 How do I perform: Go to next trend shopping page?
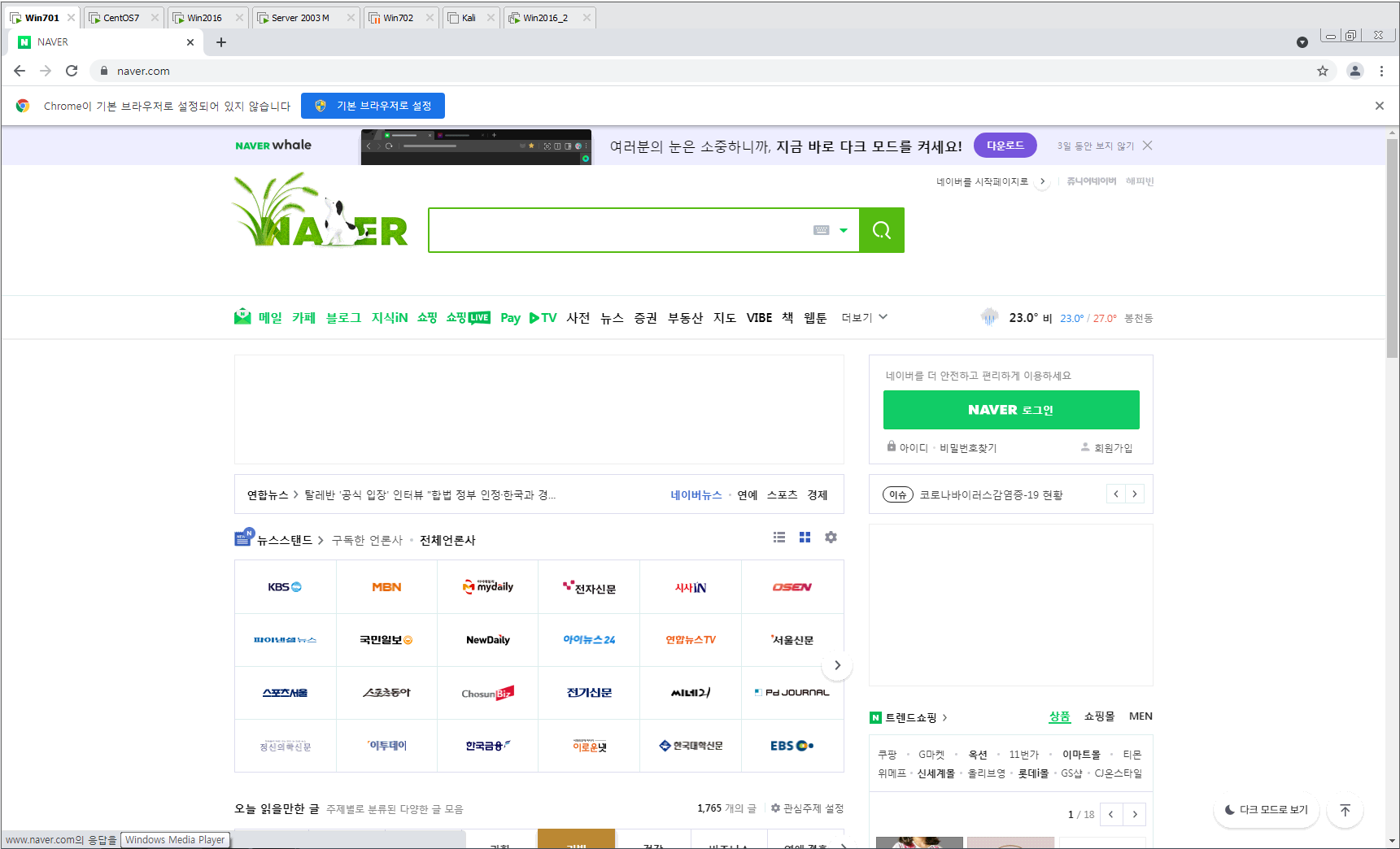pyautogui.click(x=1135, y=814)
